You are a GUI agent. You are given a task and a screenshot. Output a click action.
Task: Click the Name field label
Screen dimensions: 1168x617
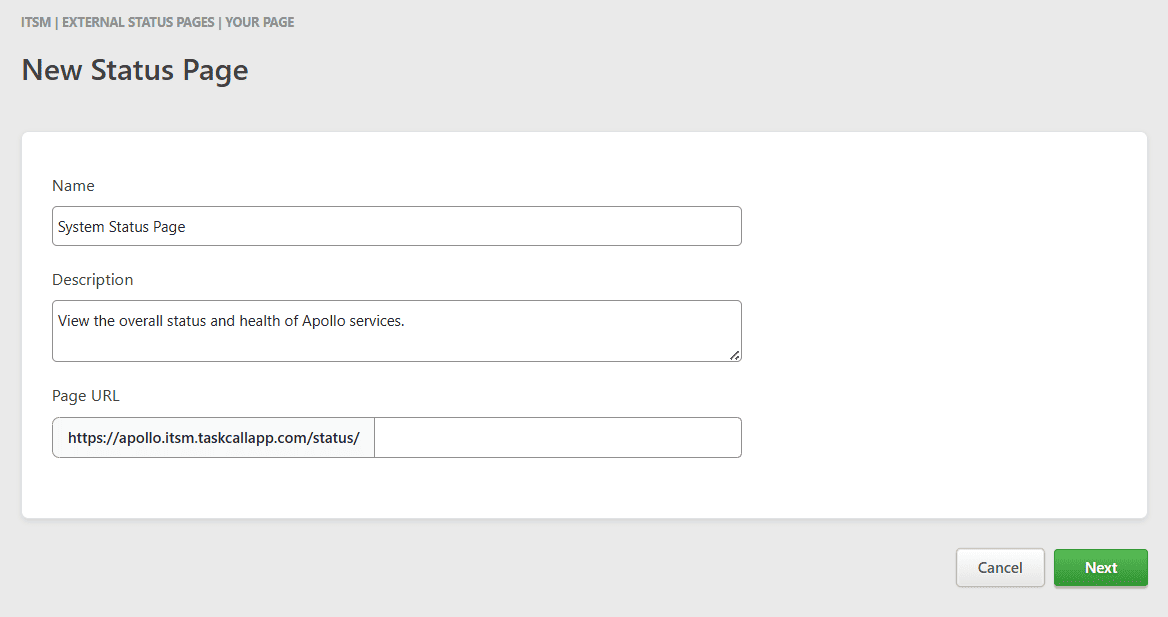click(x=73, y=186)
